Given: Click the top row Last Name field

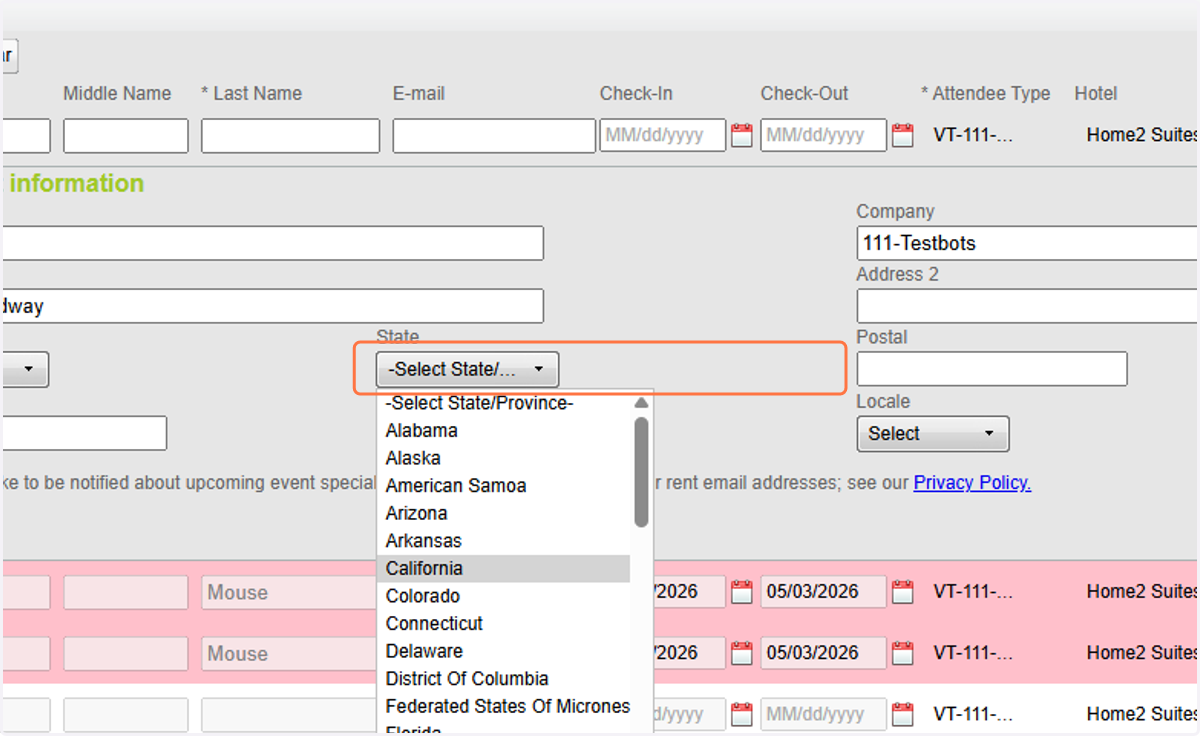Looking at the screenshot, I should click(290, 136).
